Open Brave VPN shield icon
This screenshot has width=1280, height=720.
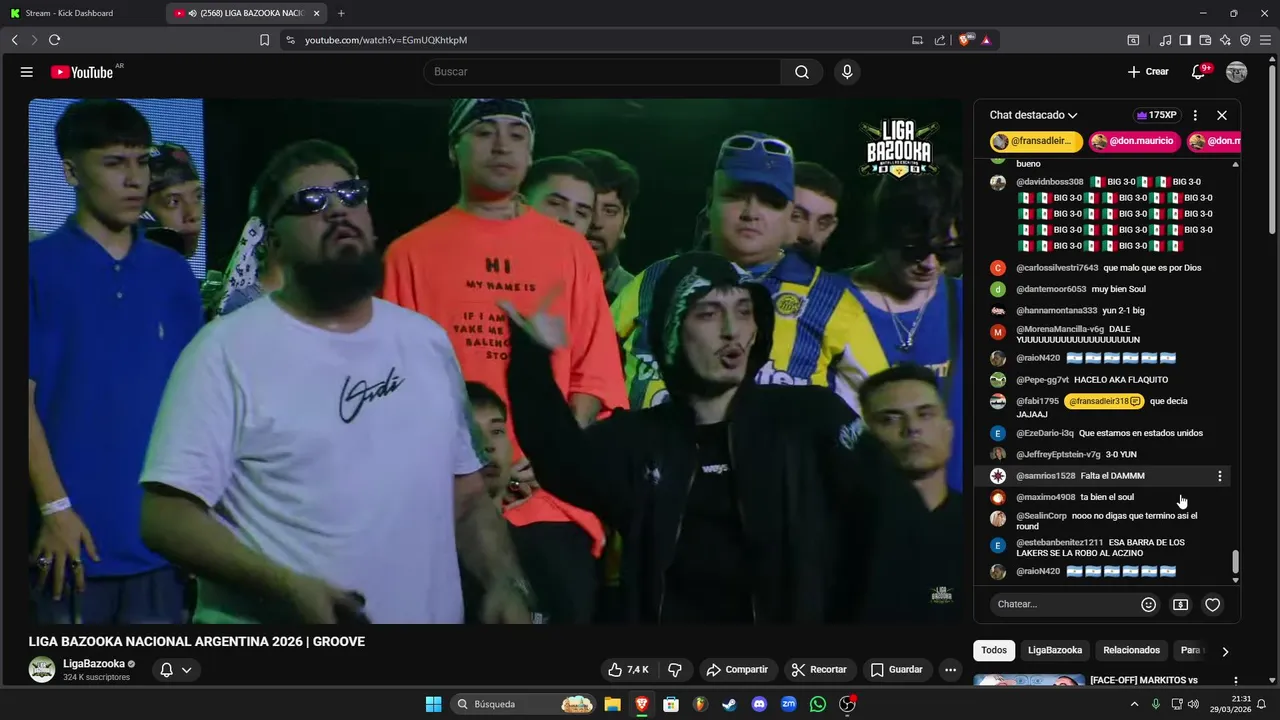click(x=1245, y=40)
